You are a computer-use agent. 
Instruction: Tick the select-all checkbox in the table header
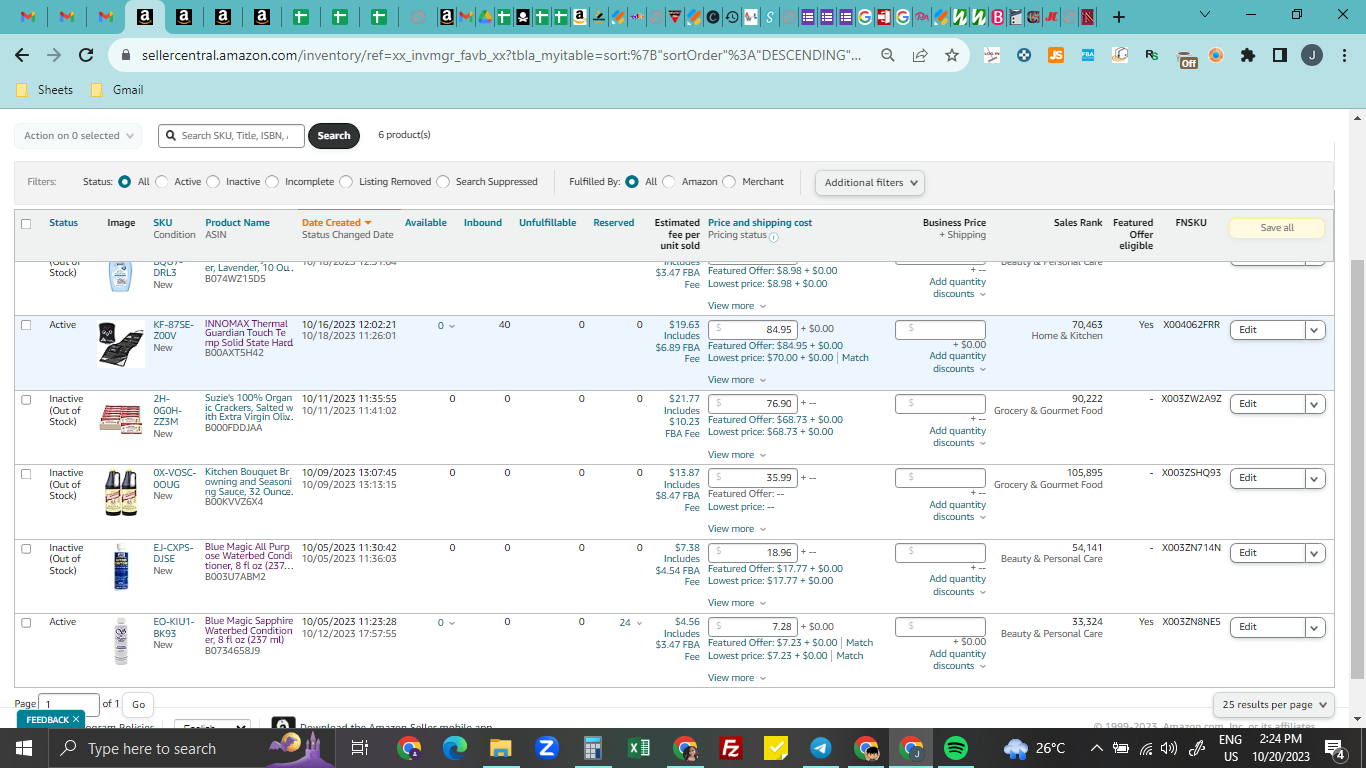26,224
